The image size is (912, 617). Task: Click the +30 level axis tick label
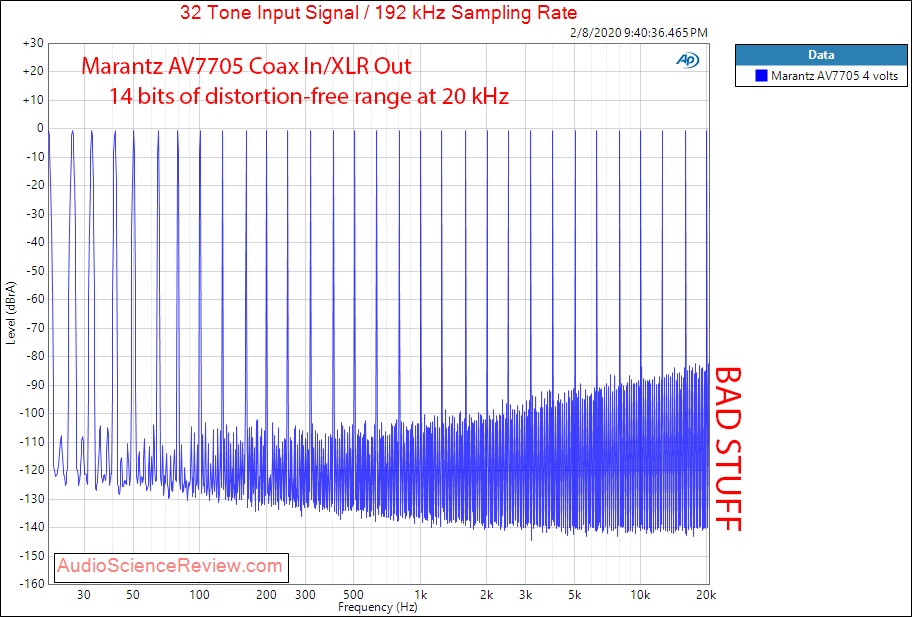[33, 43]
